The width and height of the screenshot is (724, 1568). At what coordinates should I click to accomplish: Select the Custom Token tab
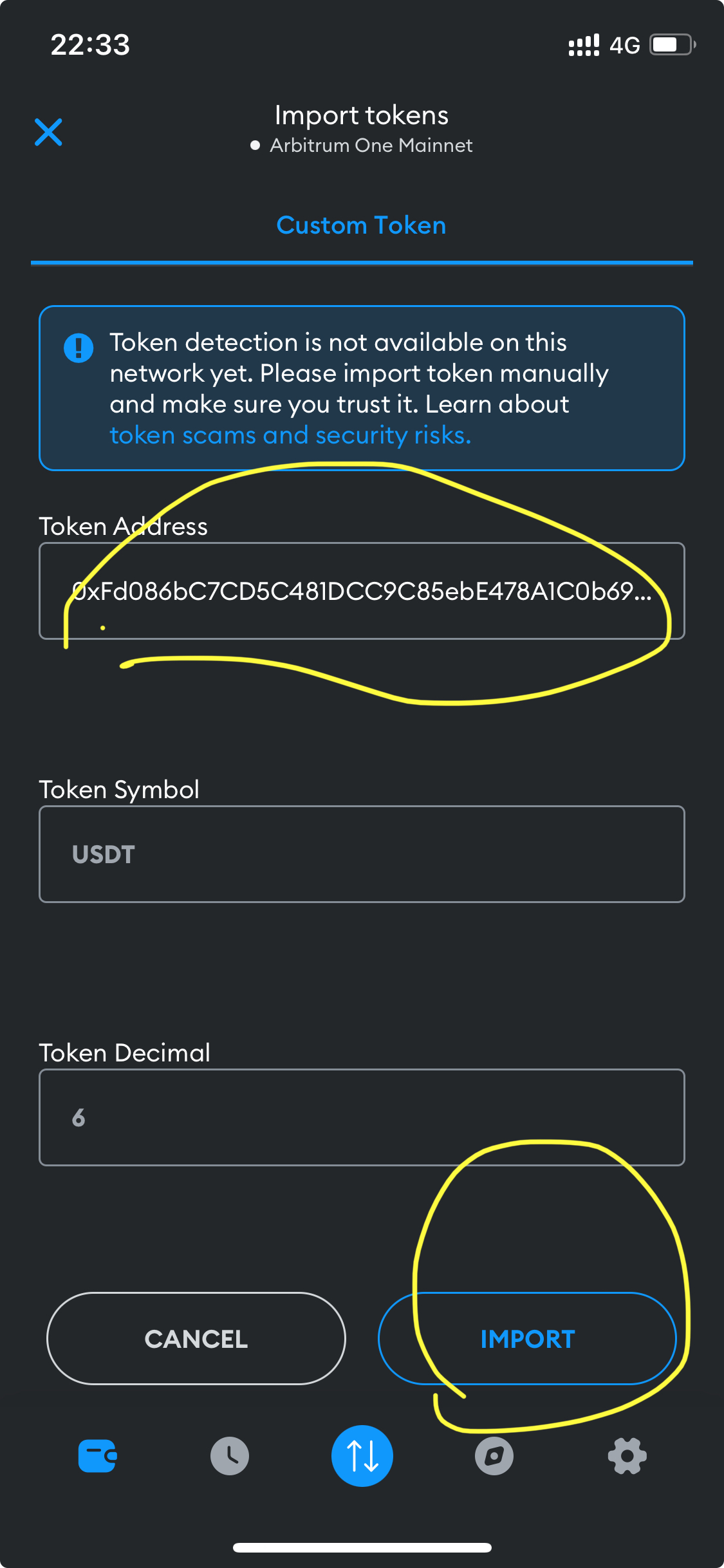(x=361, y=226)
